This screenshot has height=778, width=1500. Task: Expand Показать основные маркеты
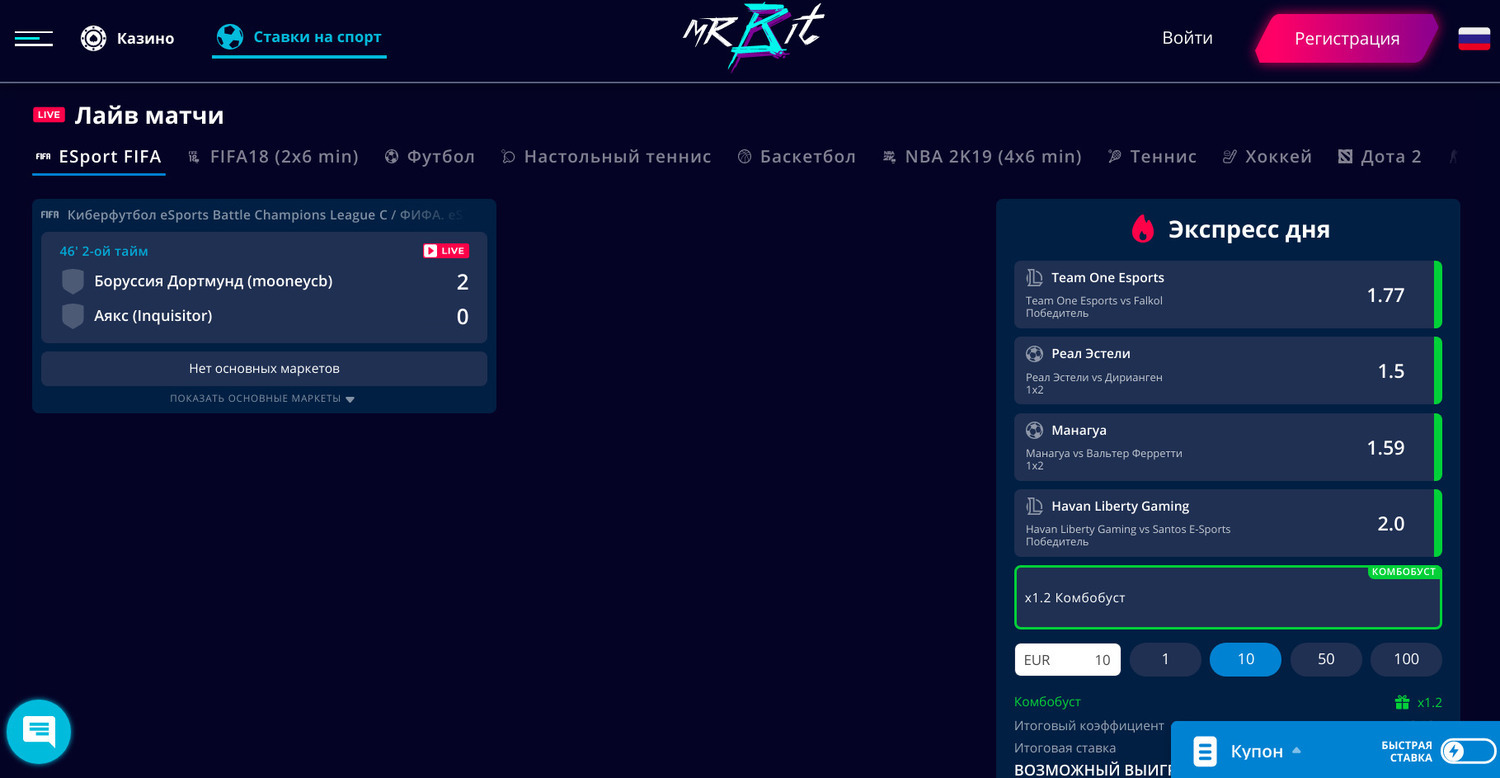(x=263, y=399)
